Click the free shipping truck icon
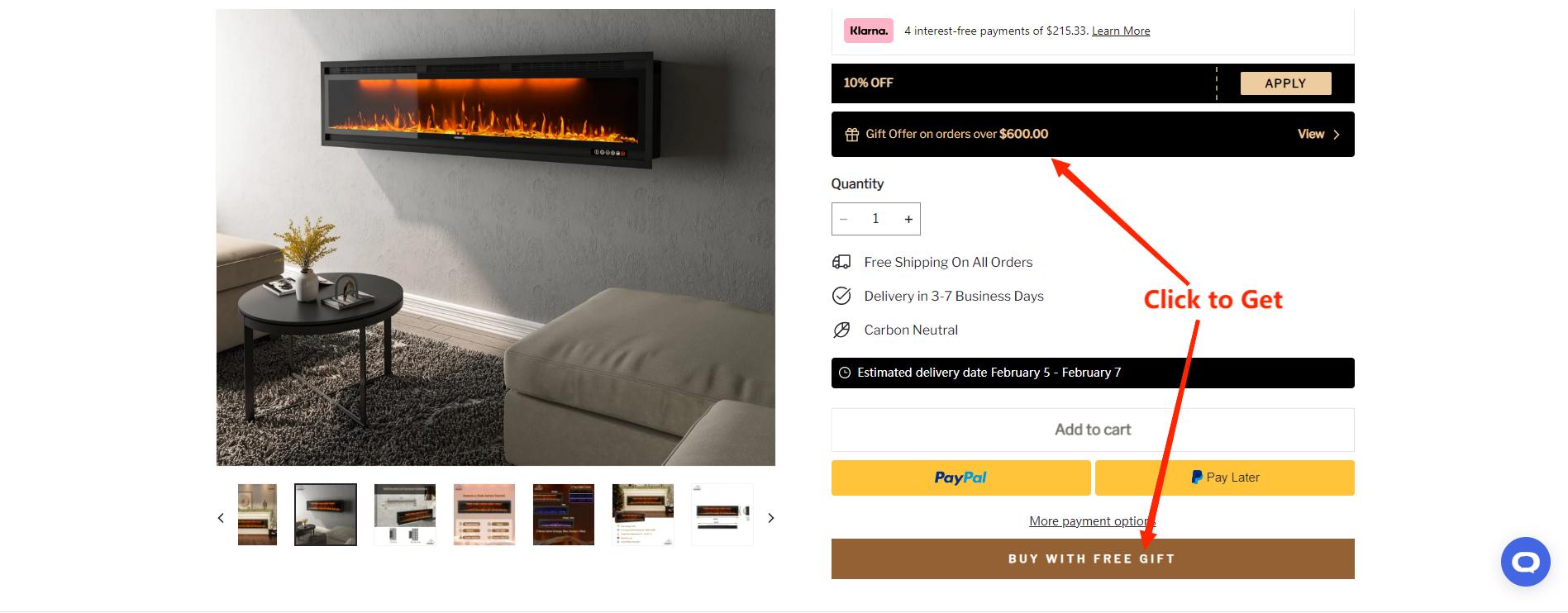The width and height of the screenshot is (1568, 613). [x=841, y=262]
